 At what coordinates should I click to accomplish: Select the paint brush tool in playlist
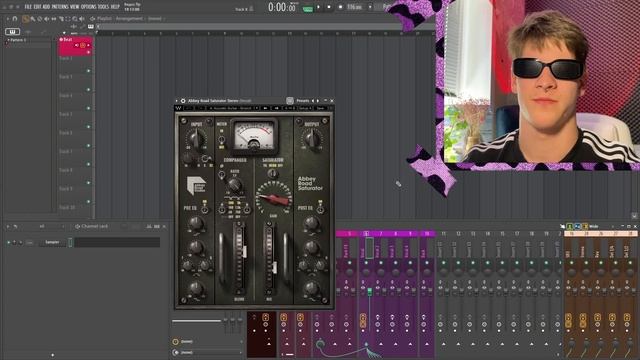click(33, 19)
